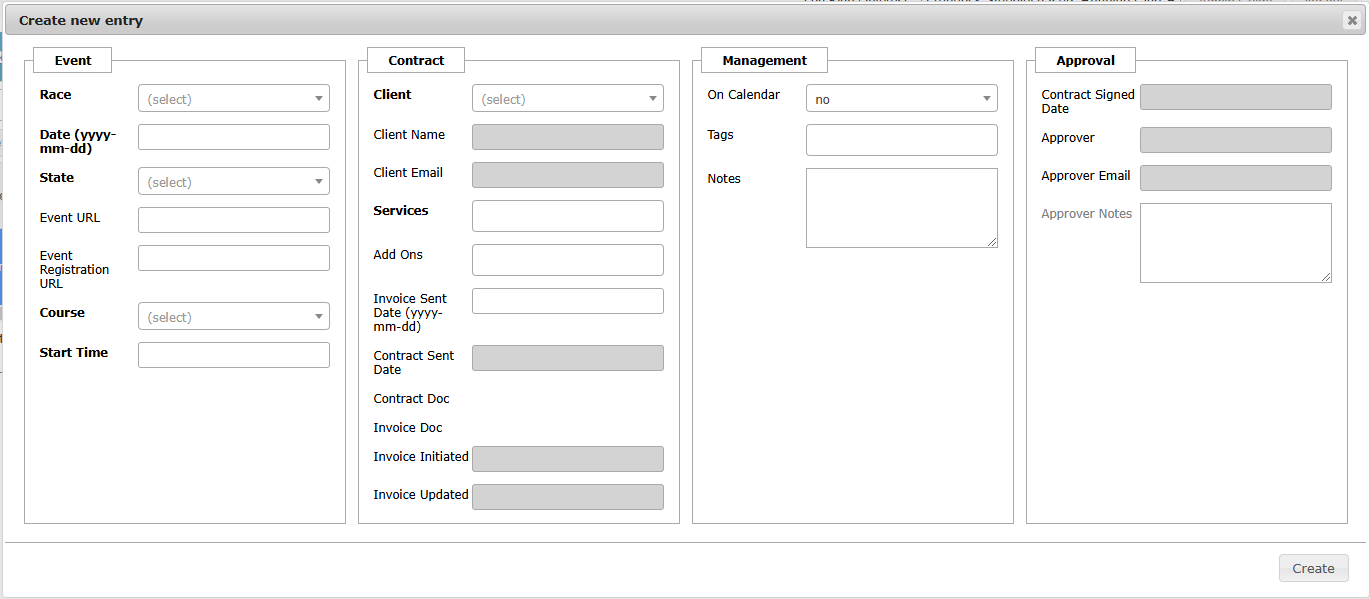Click the Invoice Sent Date field
The height and width of the screenshot is (599, 1370).
click(568, 301)
